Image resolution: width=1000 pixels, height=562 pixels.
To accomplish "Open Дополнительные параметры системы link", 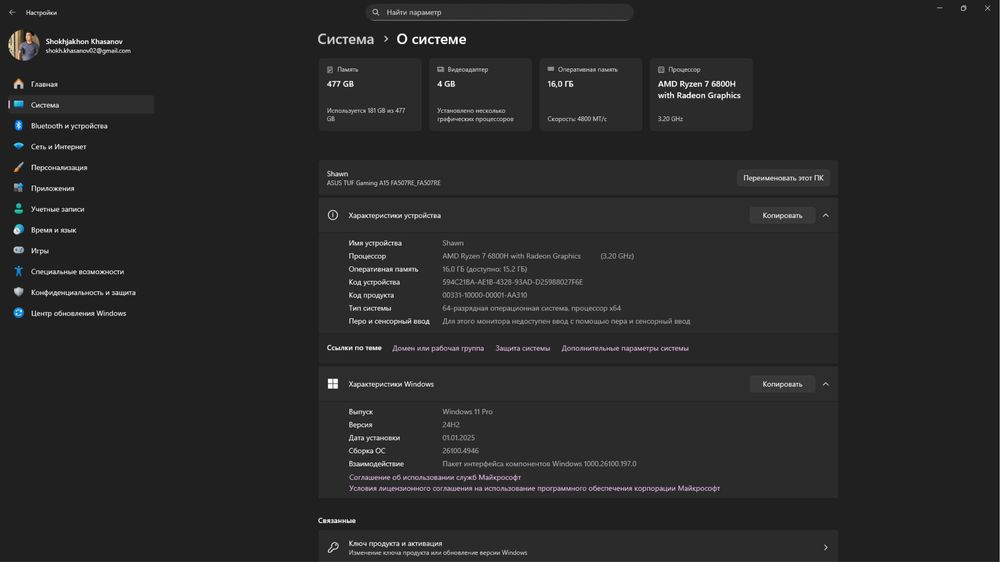I will pyautogui.click(x=625, y=348).
